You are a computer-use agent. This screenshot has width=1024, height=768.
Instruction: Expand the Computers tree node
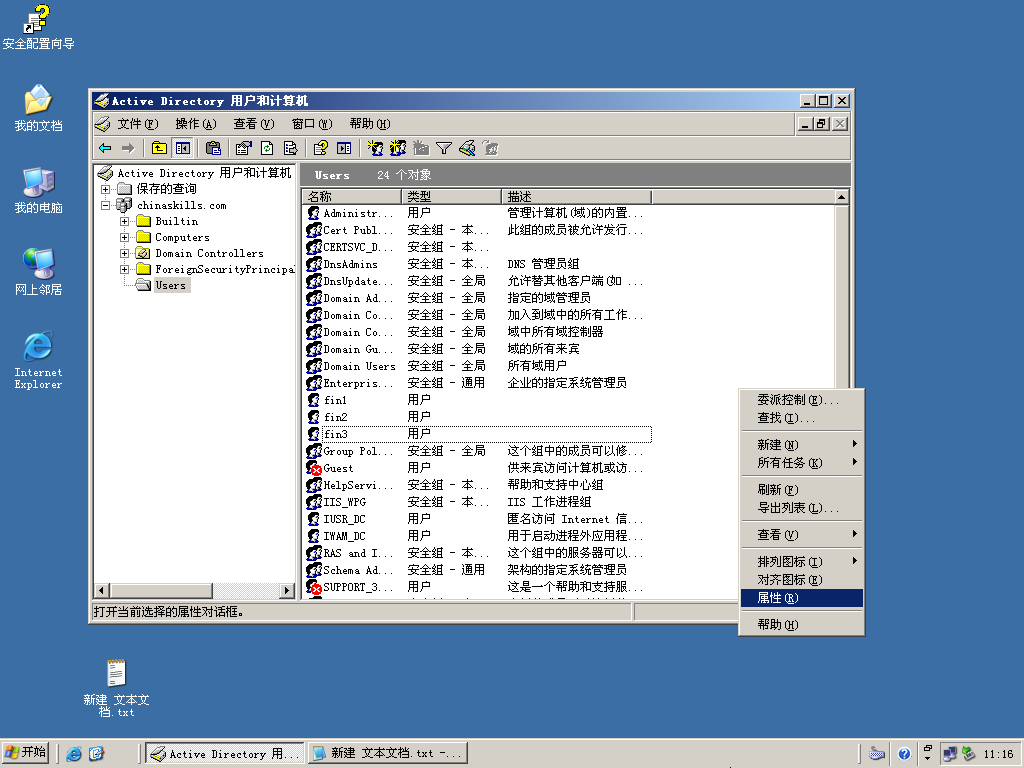[x=124, y=237]
